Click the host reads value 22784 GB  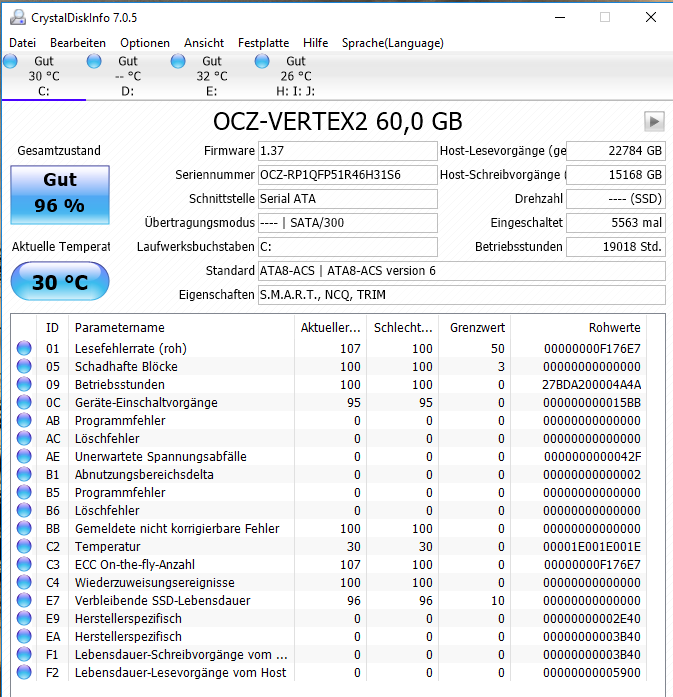(616, 151)
